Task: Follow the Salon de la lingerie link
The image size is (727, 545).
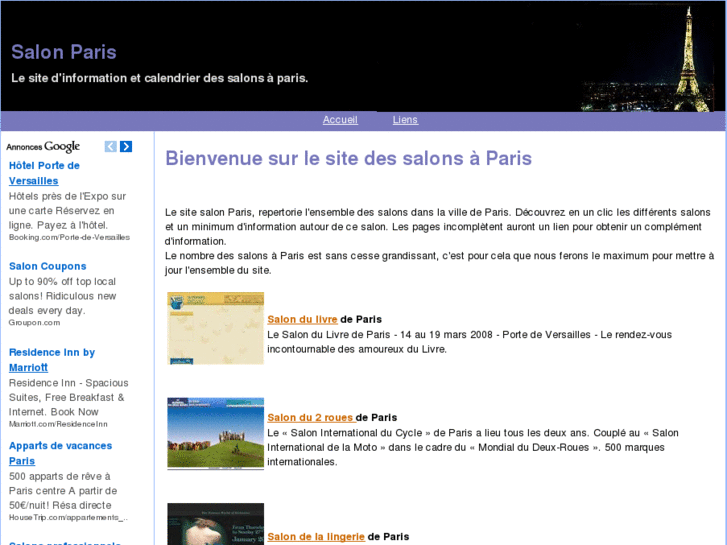Action: click(x=316, y=537)
